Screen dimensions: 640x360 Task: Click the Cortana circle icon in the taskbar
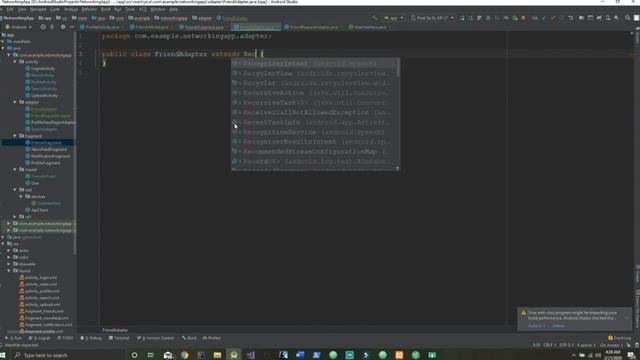click(x=134, y=355)
